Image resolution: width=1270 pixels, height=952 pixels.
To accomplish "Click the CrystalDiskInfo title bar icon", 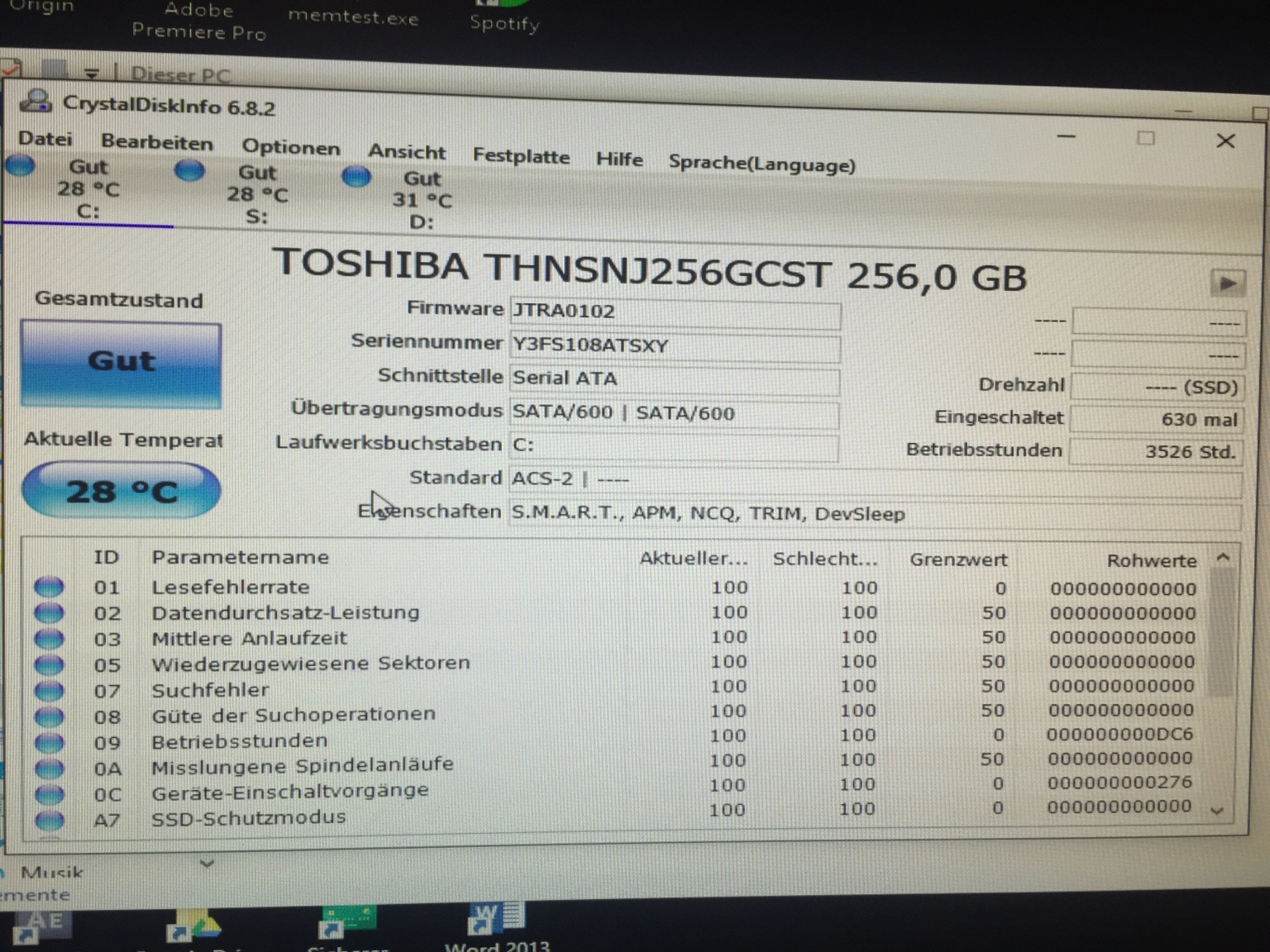I will 36,101.
